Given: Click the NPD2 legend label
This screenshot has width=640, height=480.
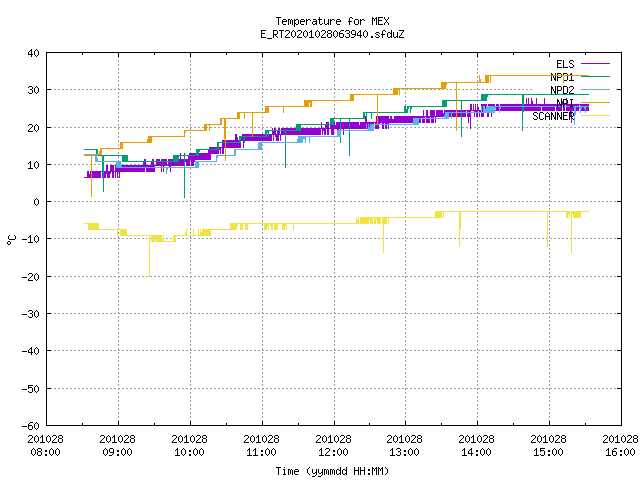Looking at the screenshot, I should click(x=562, y=90).
